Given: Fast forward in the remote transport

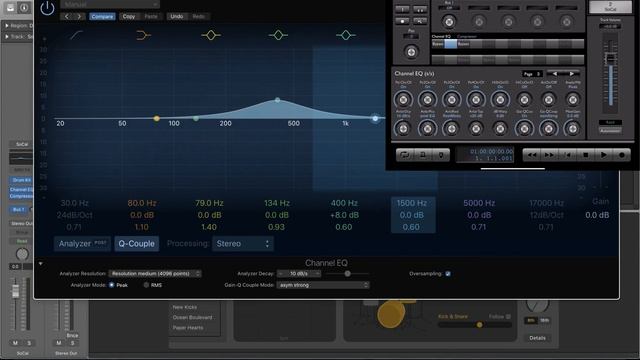Looking at the screenshot, I should click(x=549, y=155).
